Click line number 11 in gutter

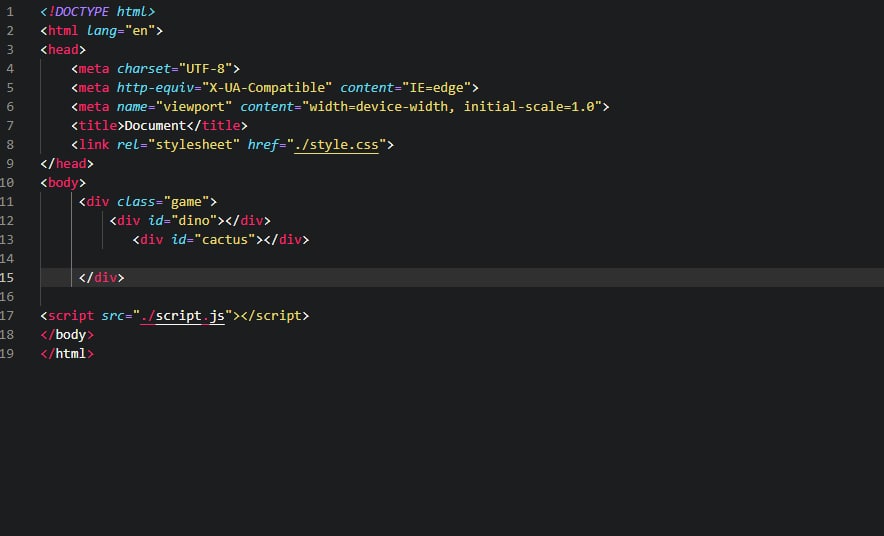pos(7,202)
